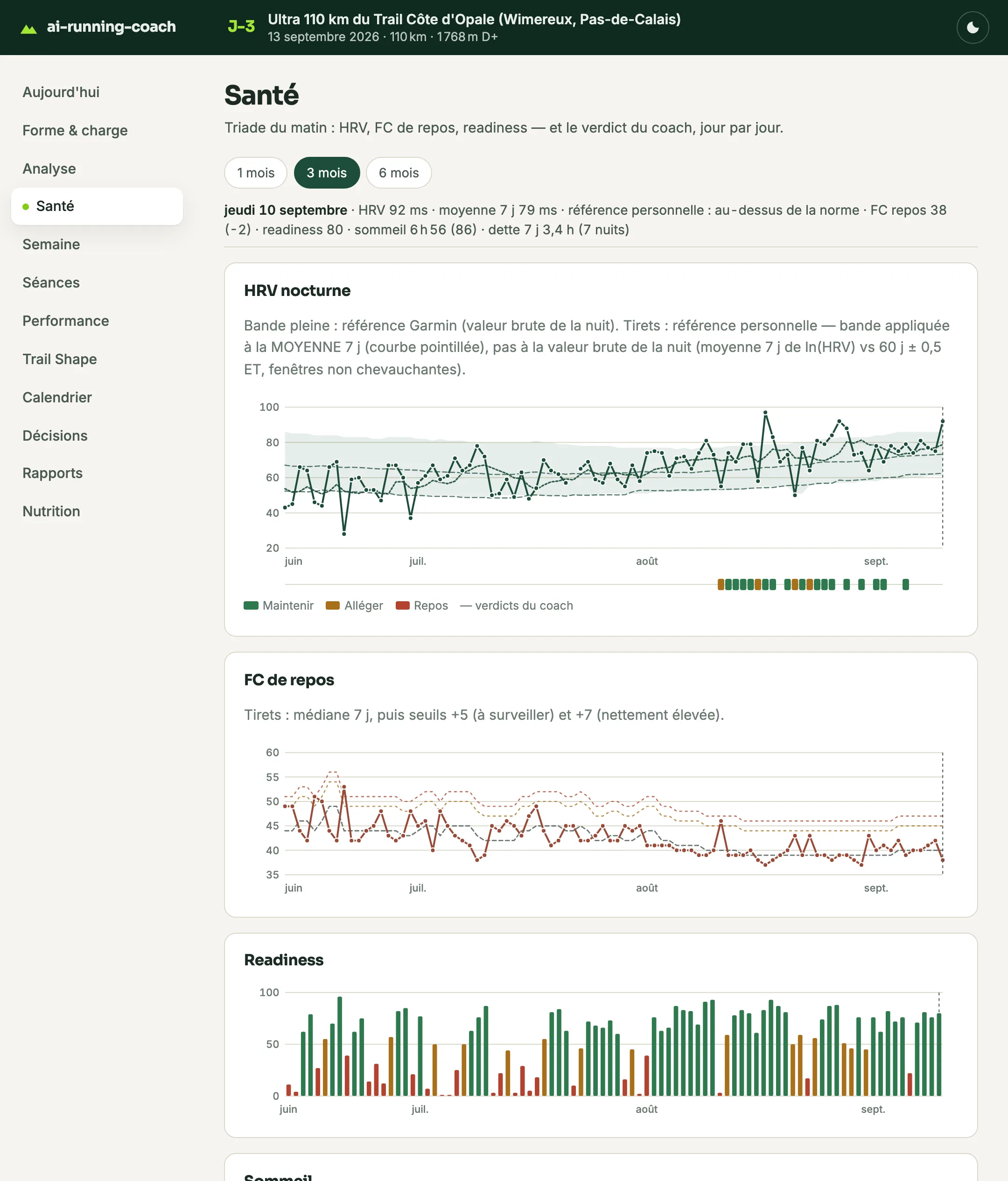Screen dimensions: 1008x1181
Task: Open the Séances page
Action: click(51, 283)
